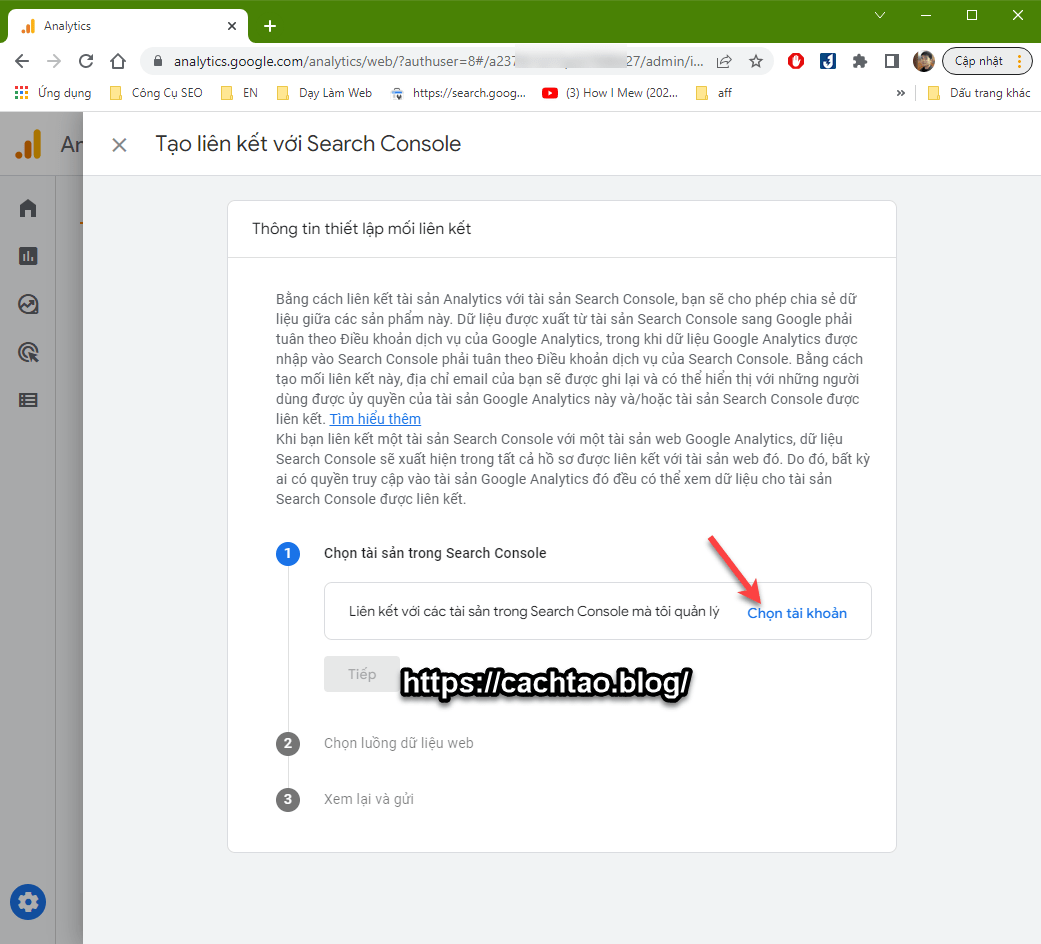This screenshot has width=1041, height=944.
Task: Go back with browser back arrow
Action: coord(22,61)
